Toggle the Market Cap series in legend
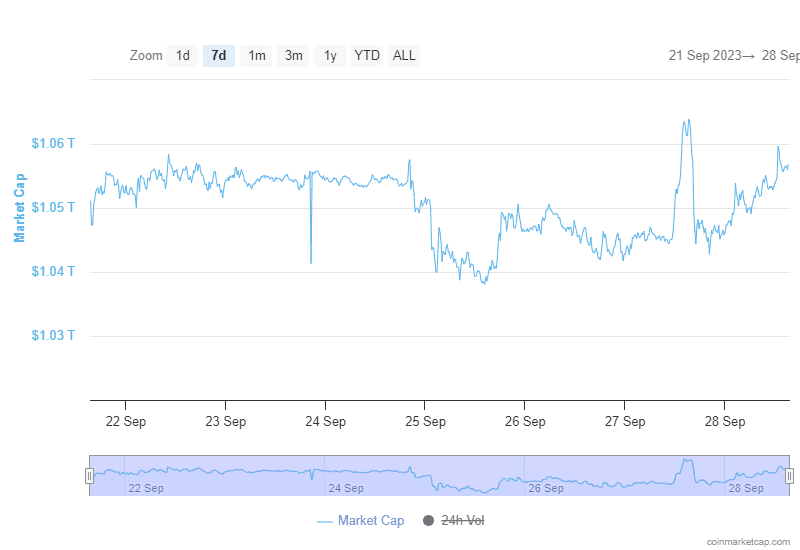800x550 pixels. (360, 521)
